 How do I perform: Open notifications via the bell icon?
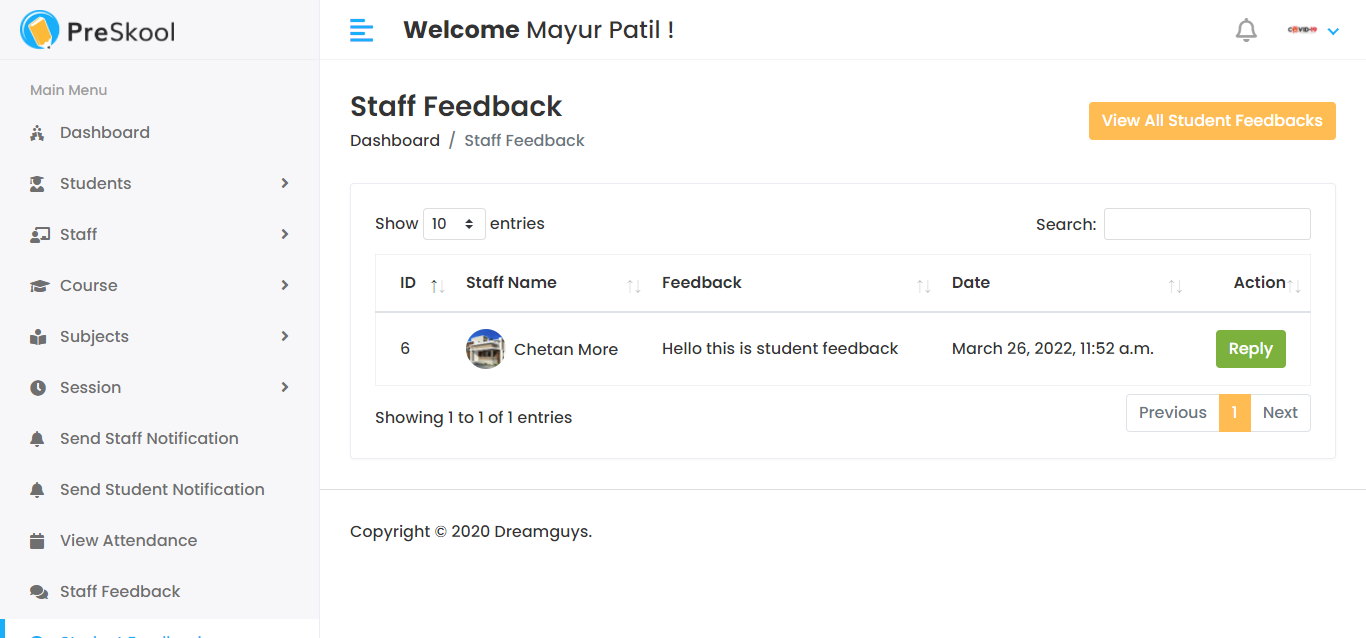tap(1246, 29)
